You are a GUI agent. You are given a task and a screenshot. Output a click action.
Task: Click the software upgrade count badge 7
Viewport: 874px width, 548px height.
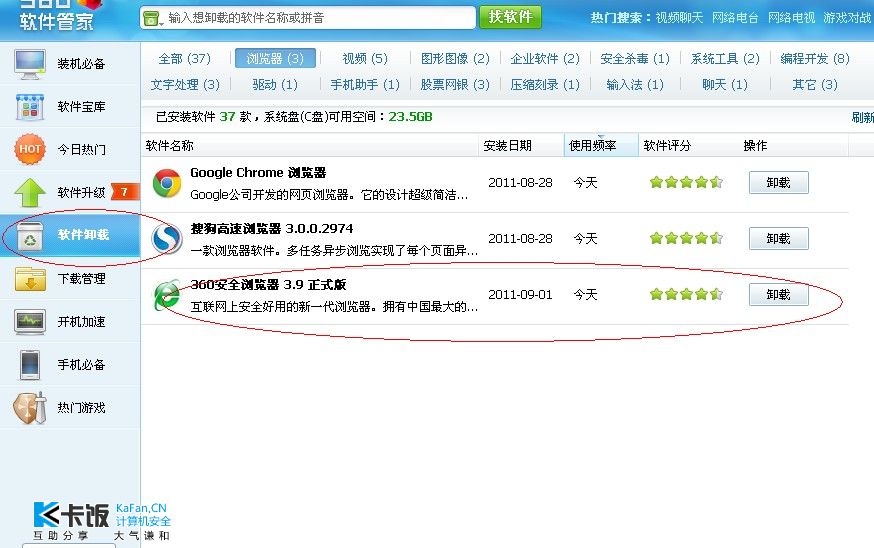click(x=124, y=192)
